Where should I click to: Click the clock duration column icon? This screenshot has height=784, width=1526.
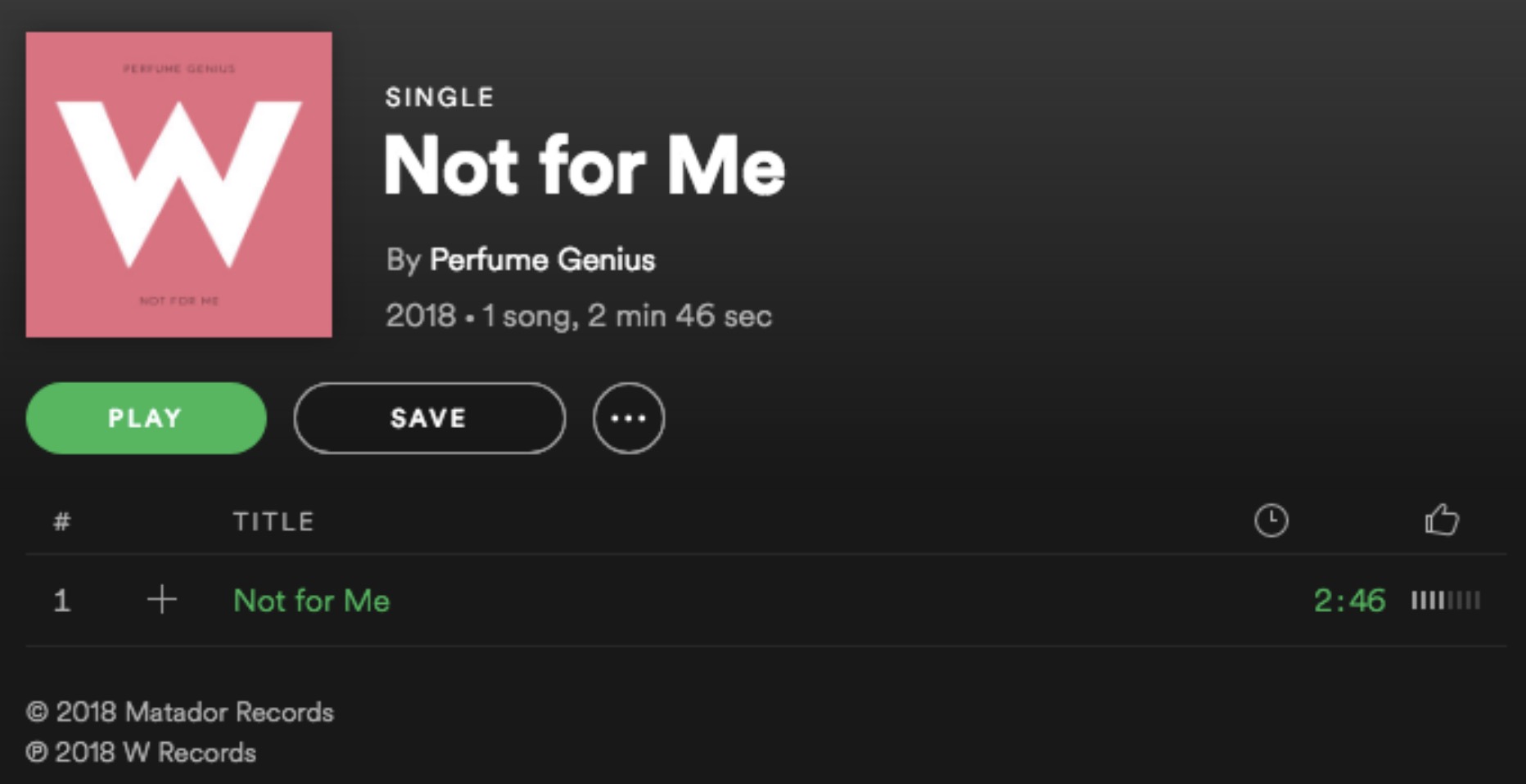tap(1271, 520)
